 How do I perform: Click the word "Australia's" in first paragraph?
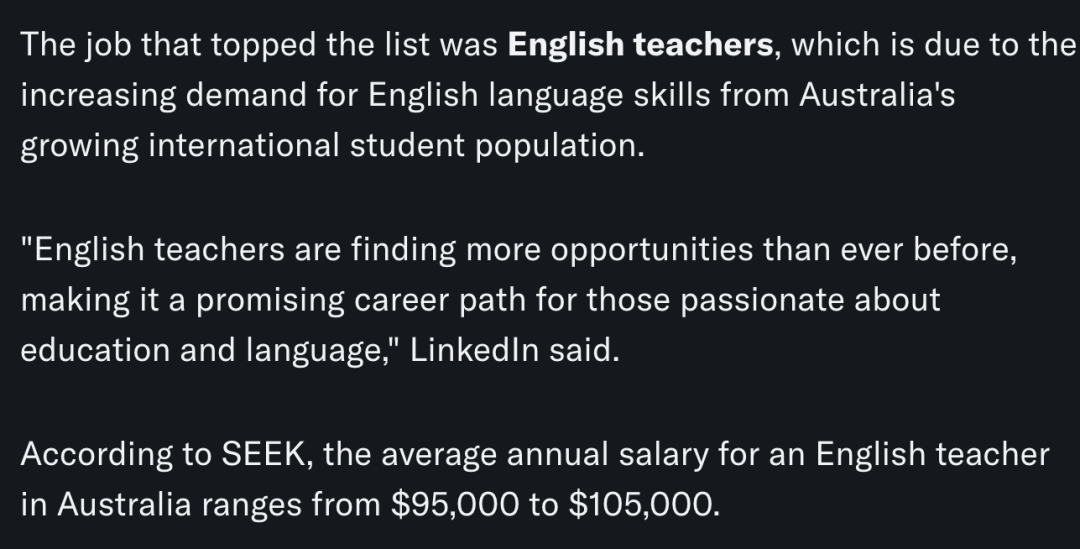point(877,95)
